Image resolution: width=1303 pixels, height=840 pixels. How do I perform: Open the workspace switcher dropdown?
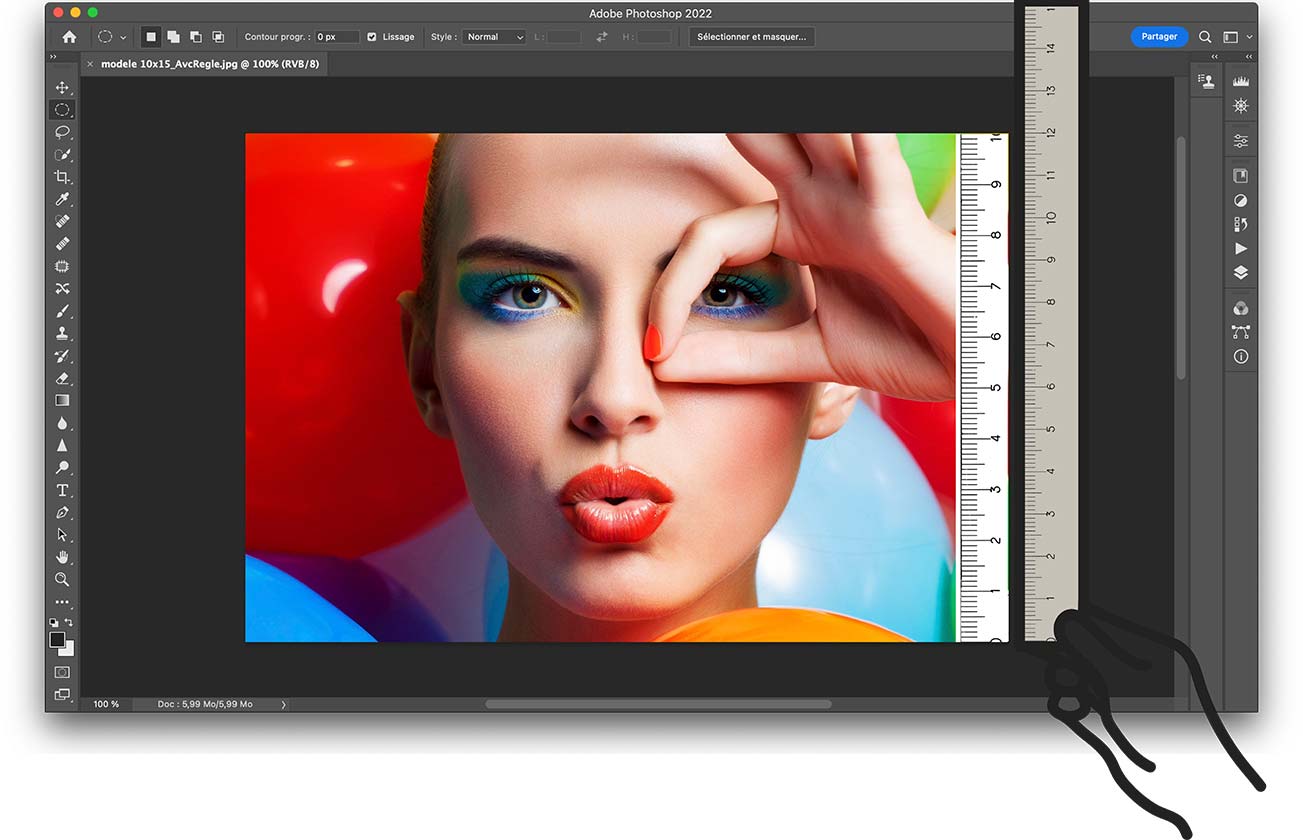click(x=1236, y=37)
